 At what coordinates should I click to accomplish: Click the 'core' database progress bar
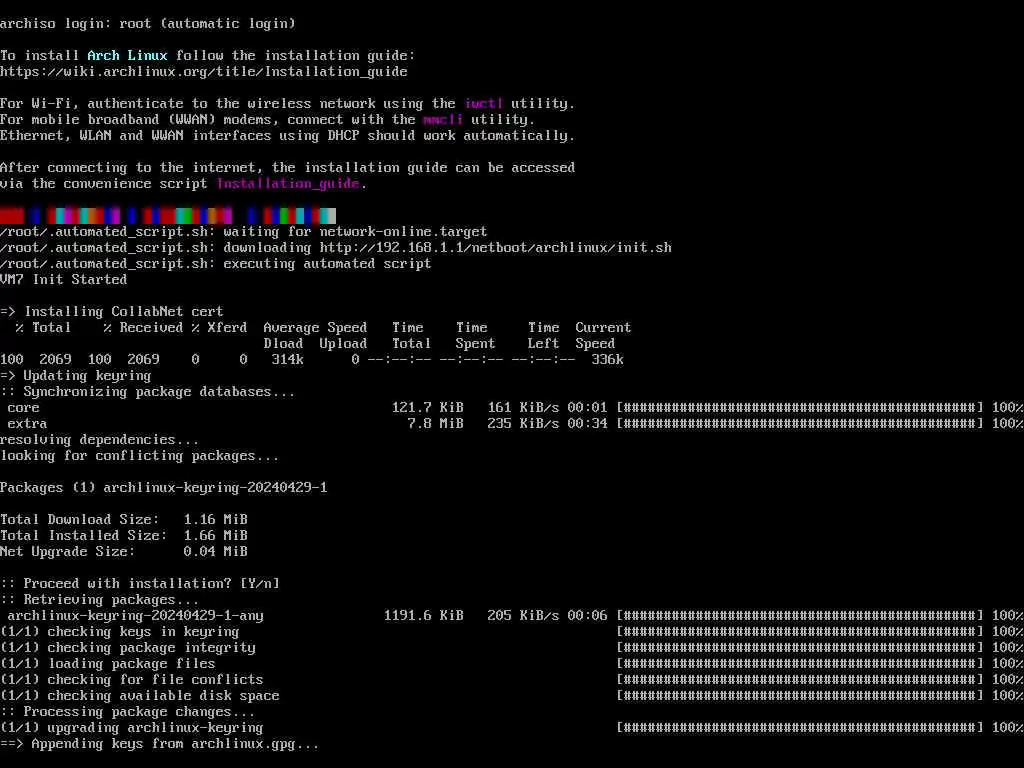pos(800,408)
